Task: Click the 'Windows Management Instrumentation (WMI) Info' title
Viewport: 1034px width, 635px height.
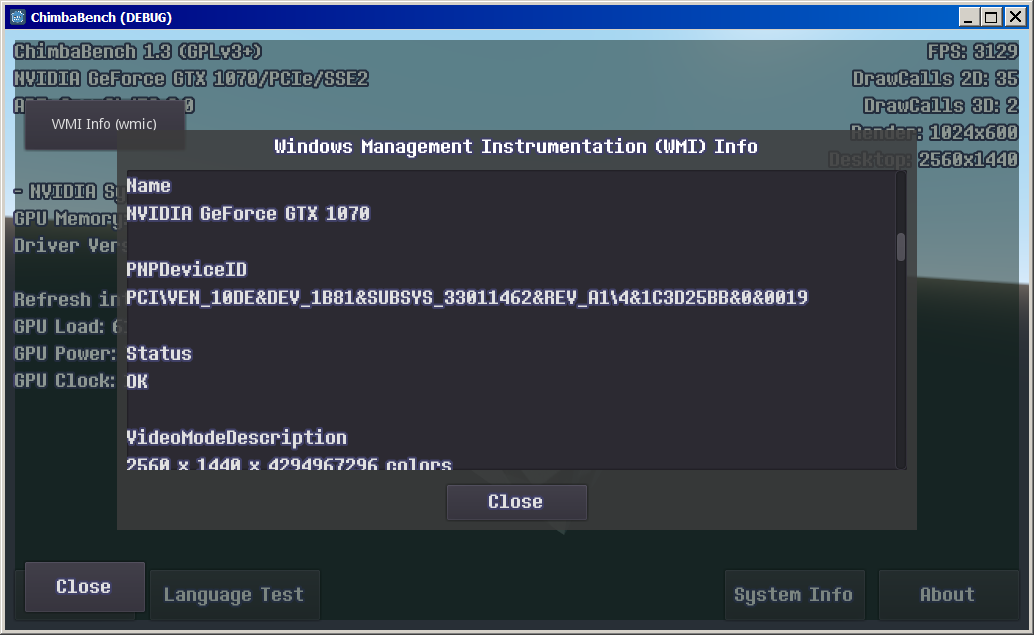Action: (516, 146)
